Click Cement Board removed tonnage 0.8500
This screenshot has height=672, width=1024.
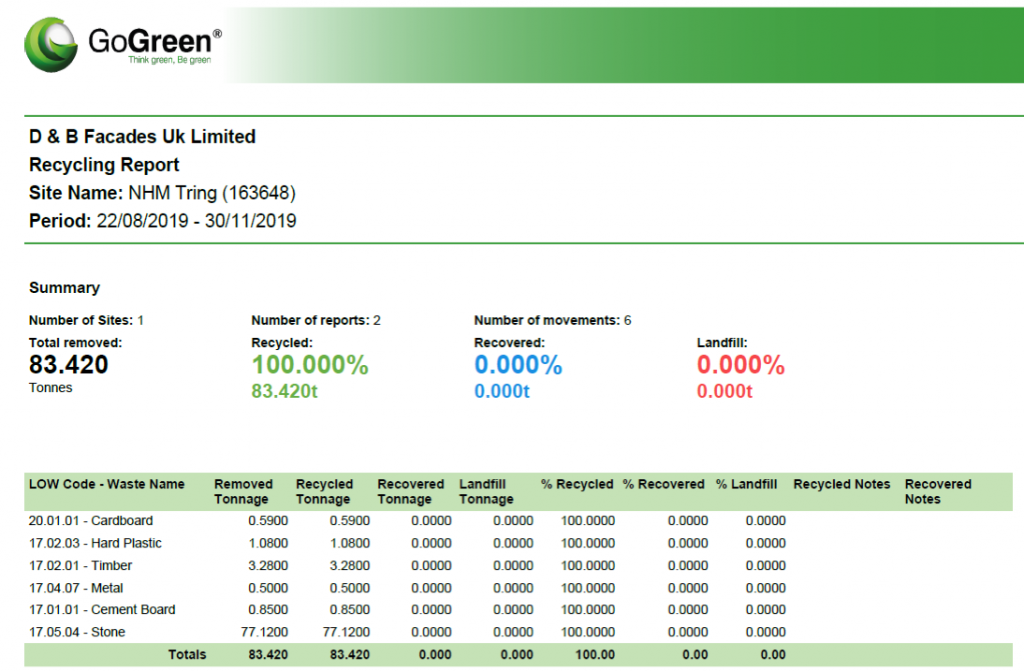pyautogui.click(x=268, y=609)
